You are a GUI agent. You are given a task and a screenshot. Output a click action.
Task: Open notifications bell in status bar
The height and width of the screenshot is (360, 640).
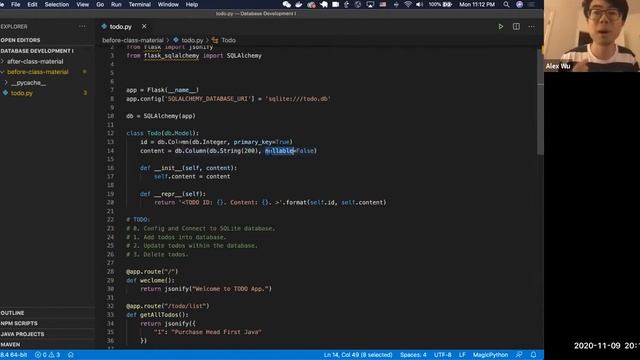(x=533, y=355)
